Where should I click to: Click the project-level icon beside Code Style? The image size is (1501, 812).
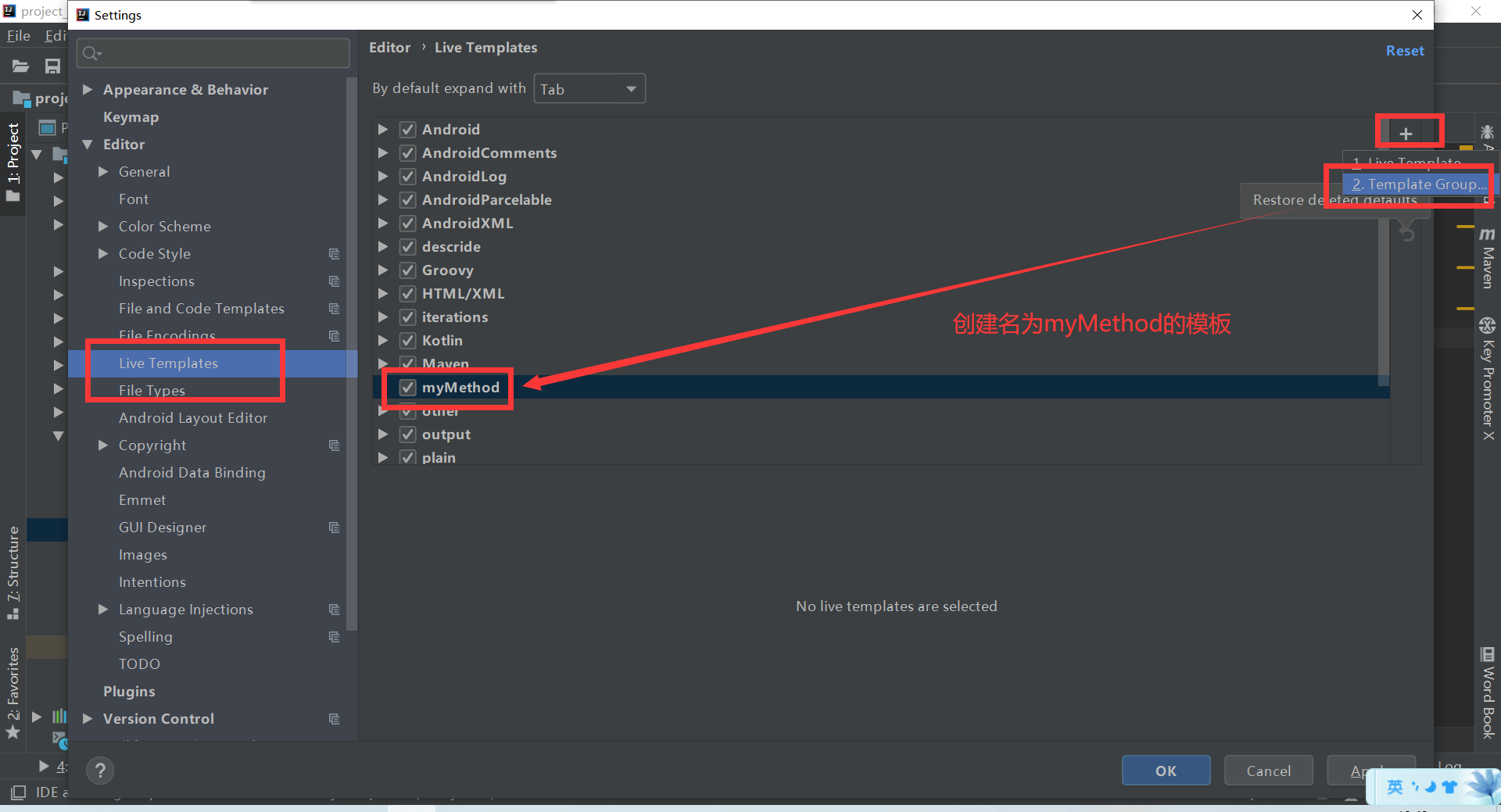334,254
